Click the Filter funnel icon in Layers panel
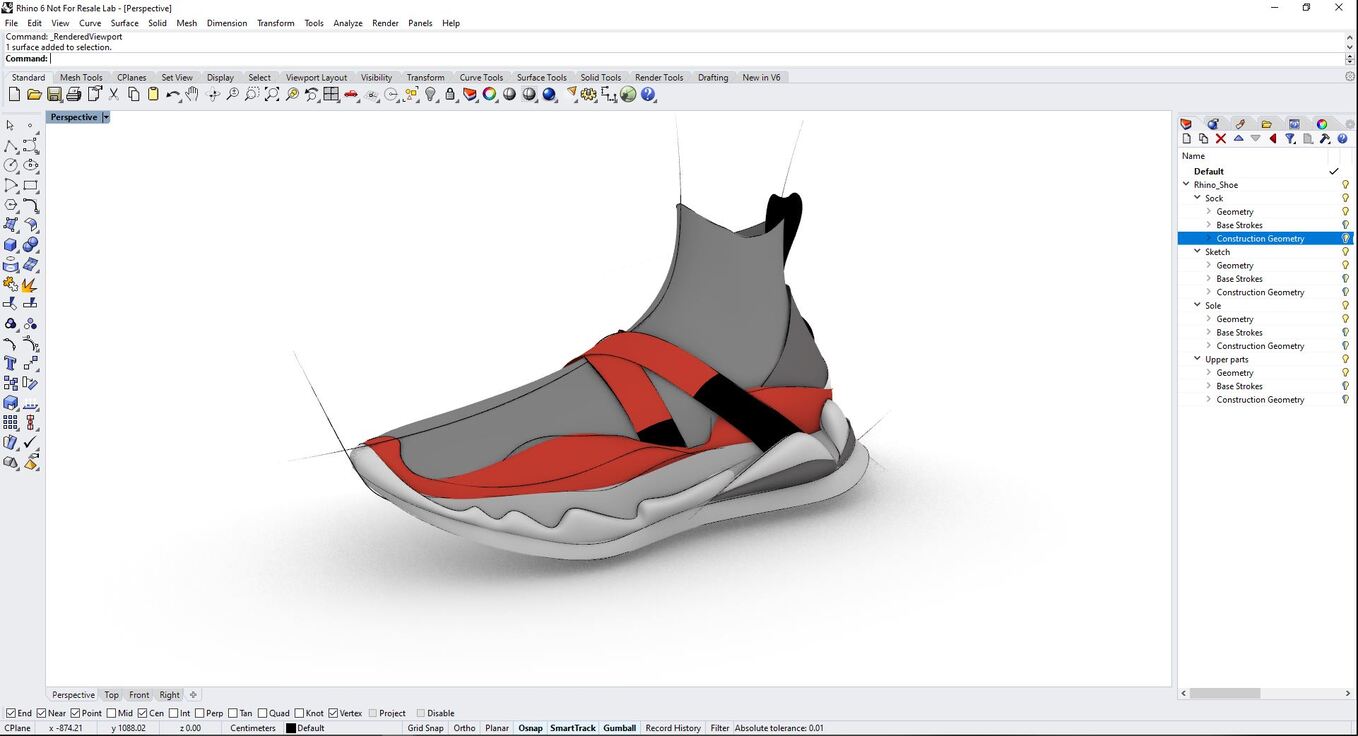Image resolution: width=1358 pixels, height=736 pixels. pyautogui.click(x=1290, y=139)
